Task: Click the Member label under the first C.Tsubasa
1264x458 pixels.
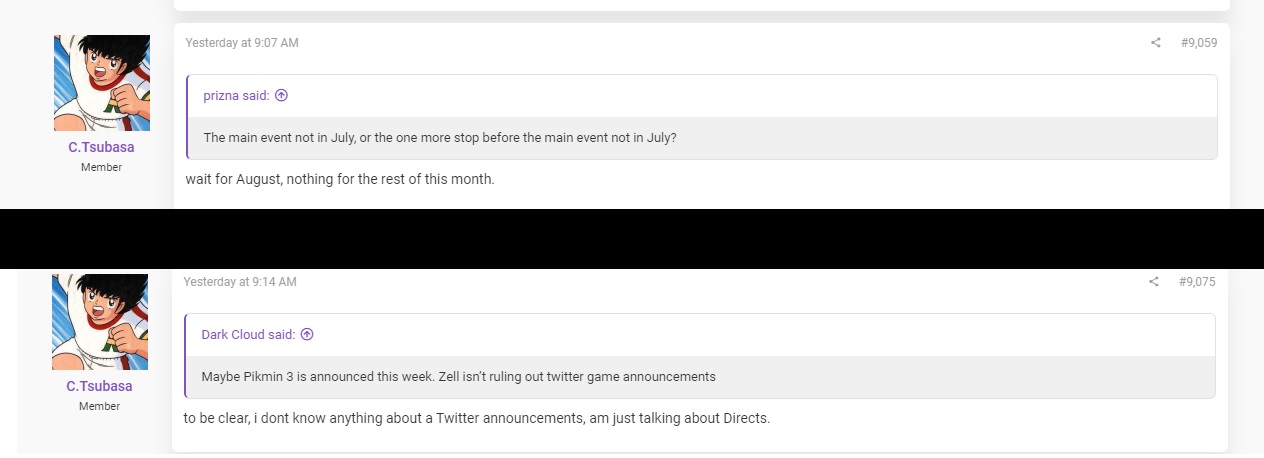Action: click(101, 167)
